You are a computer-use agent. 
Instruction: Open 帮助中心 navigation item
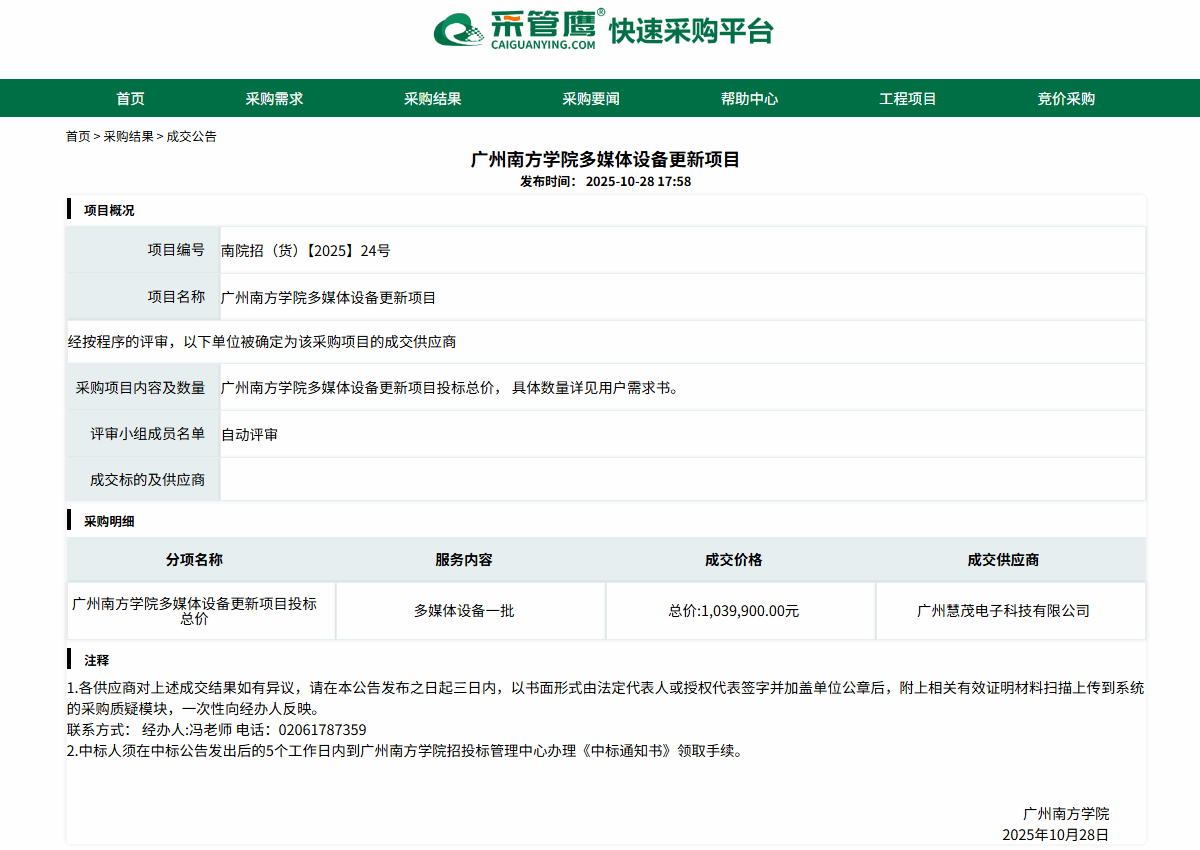tap(749, 98)
